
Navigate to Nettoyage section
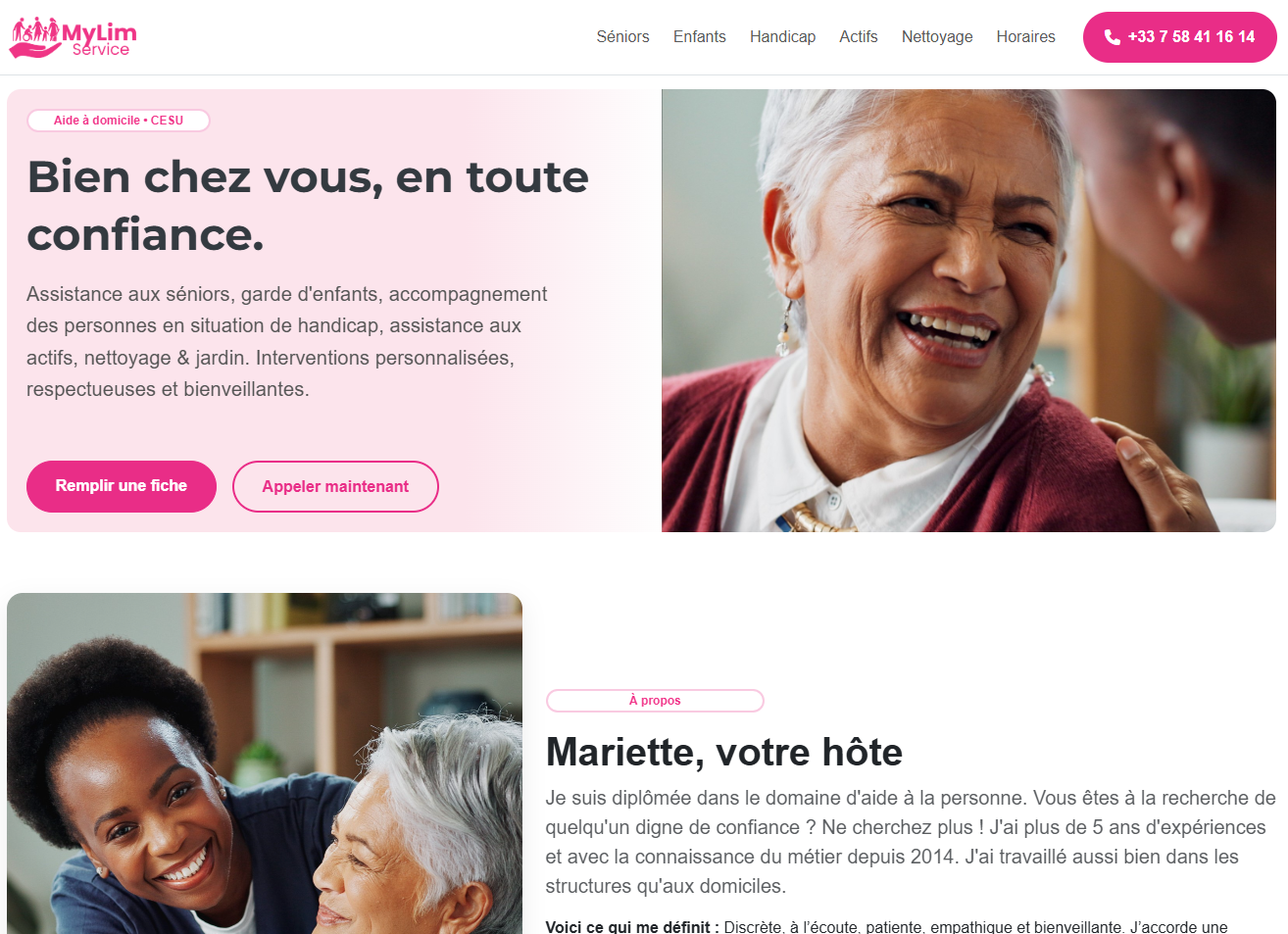point(937,36)
